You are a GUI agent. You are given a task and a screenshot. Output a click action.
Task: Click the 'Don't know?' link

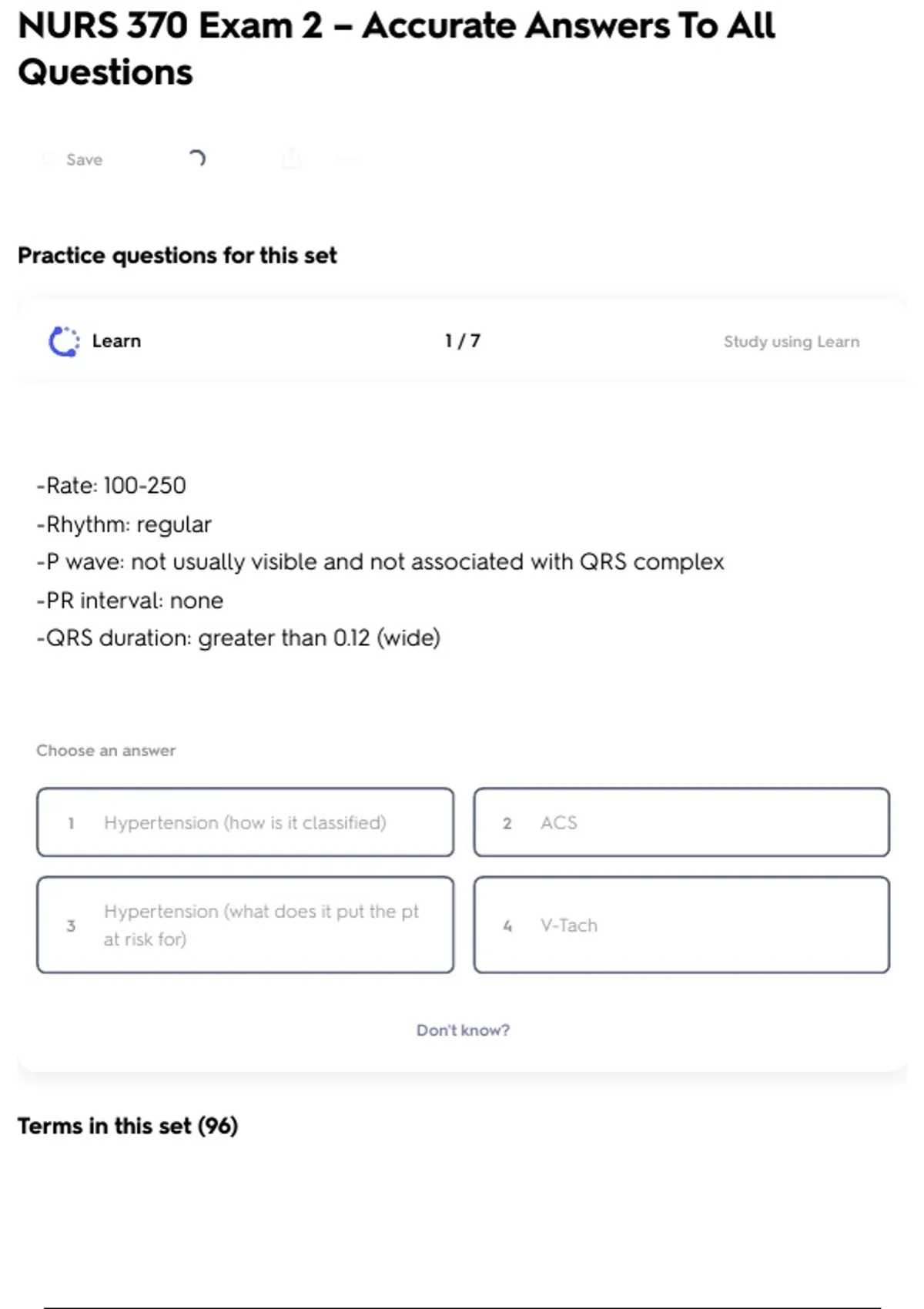(463, 1030)
